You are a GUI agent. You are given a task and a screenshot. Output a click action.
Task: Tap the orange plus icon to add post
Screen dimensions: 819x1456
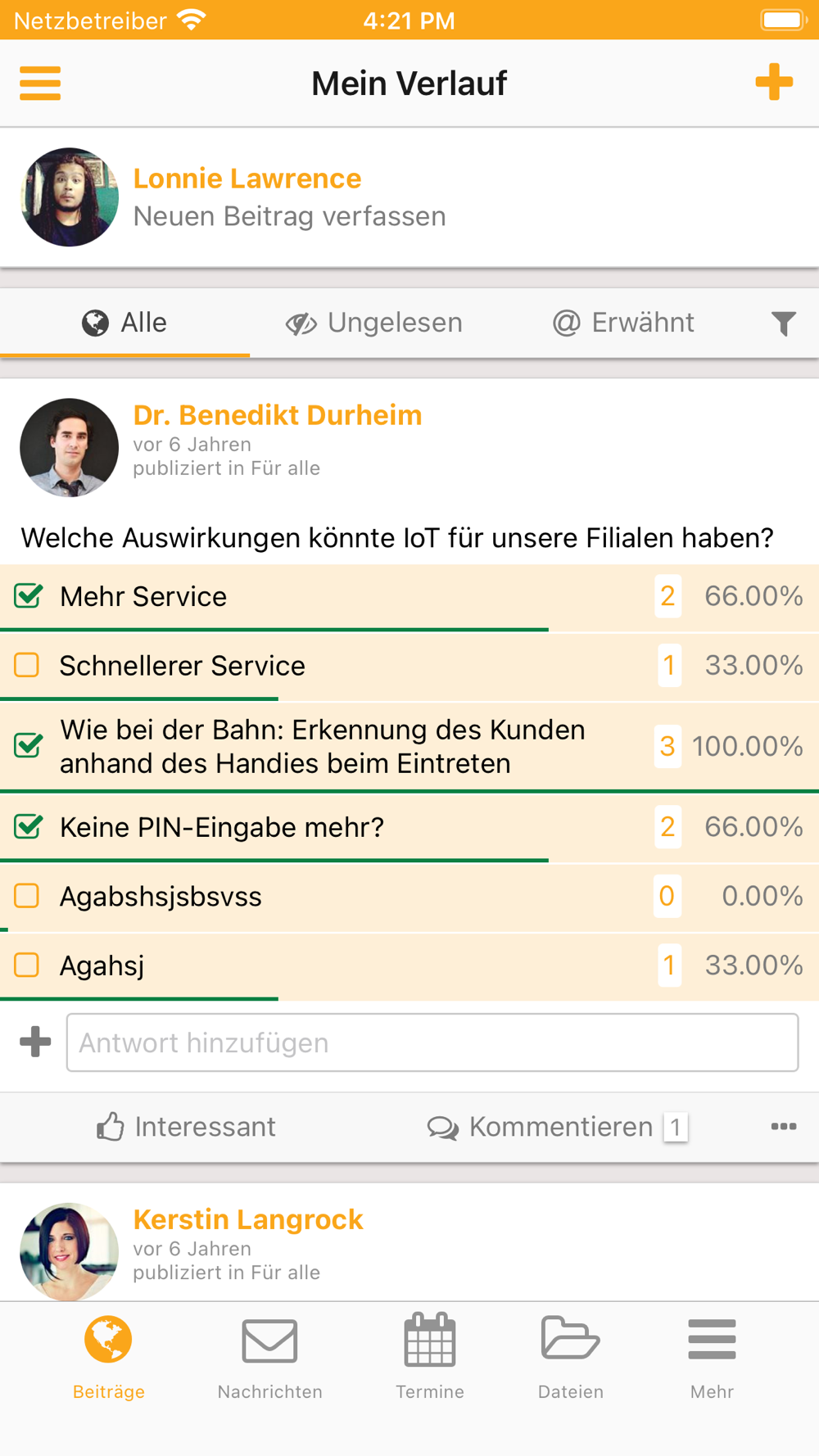point(774,82)
